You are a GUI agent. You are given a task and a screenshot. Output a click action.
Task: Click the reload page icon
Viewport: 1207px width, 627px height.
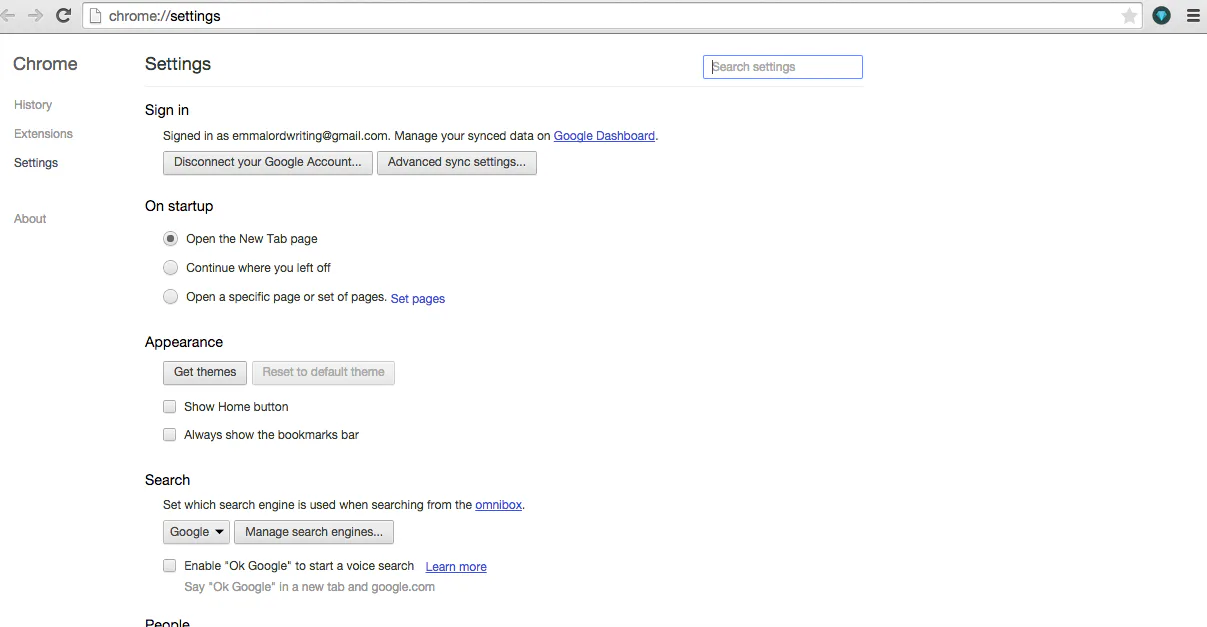pos(63,15)
